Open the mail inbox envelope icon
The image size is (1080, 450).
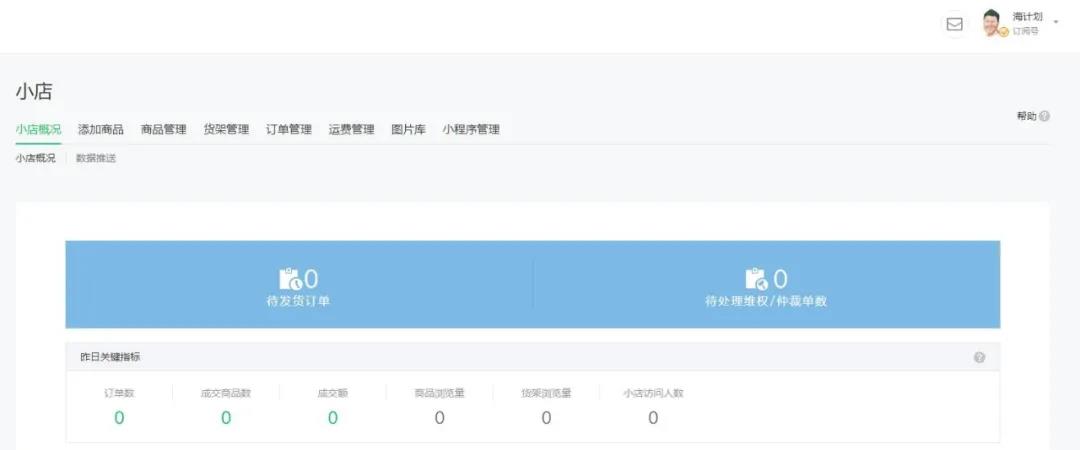click(955, 24)
